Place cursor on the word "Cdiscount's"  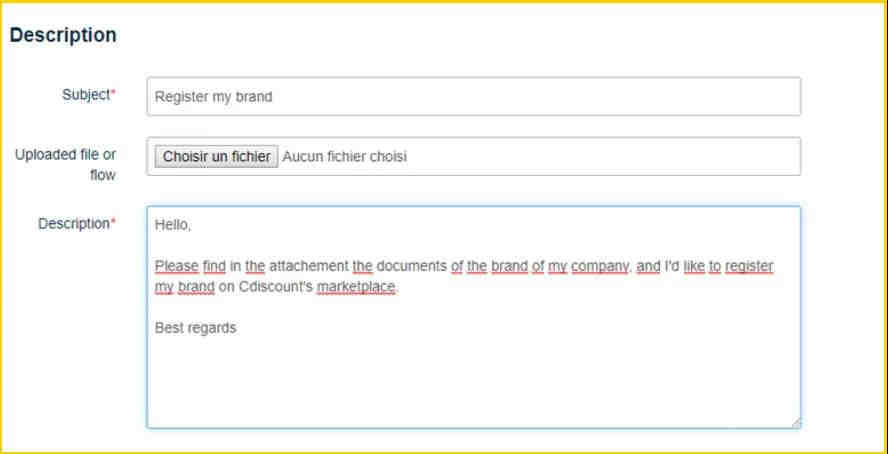pos(276,287)
